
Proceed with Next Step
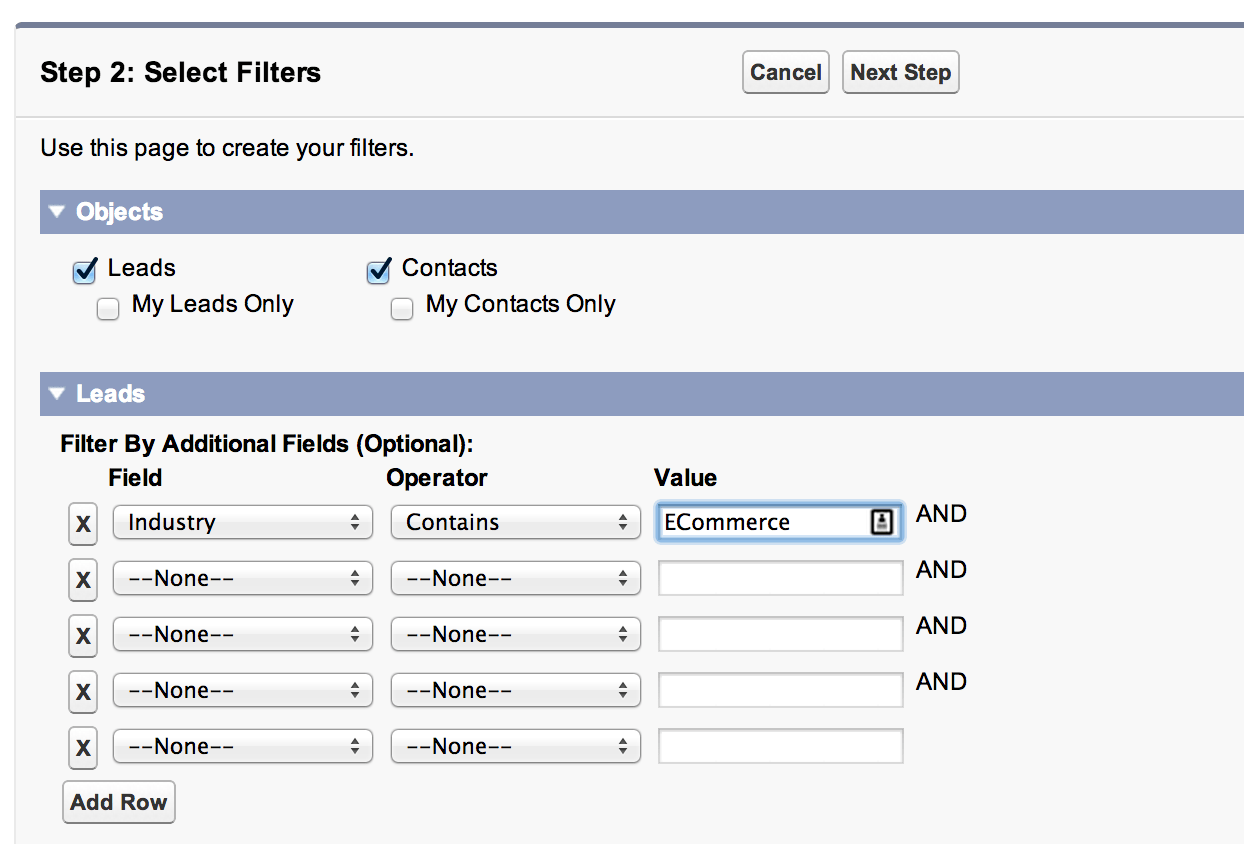coord(900,71)
